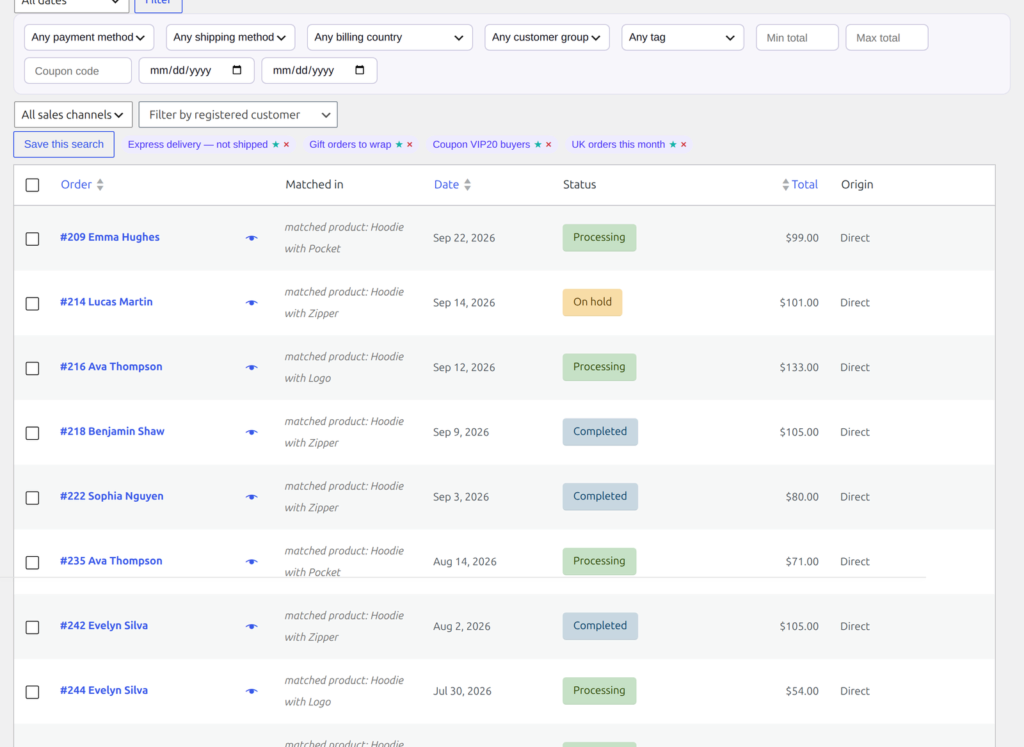Preview order #218 Benjamin Shaw eye icon

[x=251, y=432]
